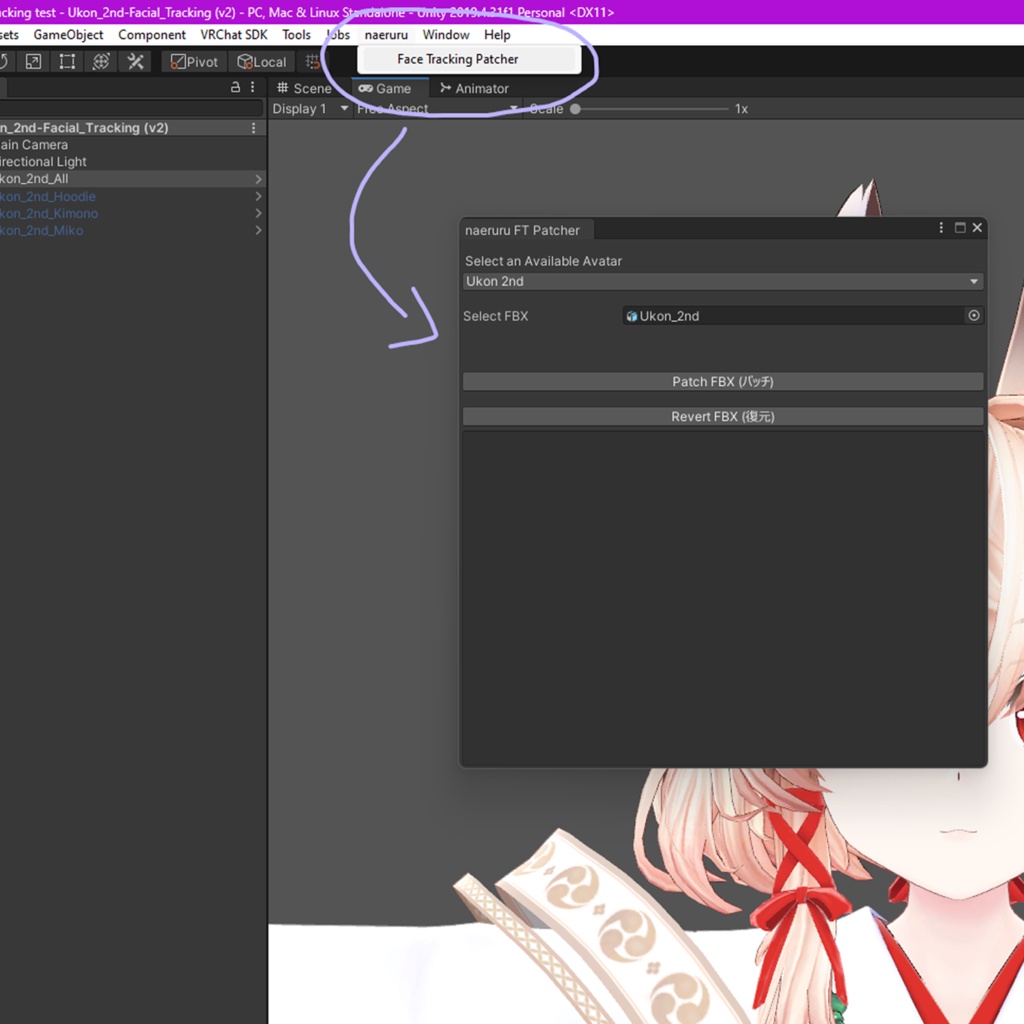Open the FBX object picker for Ukon_2nd
The width and height of the screenshot is (1024, 1024).
click(x=974, y=315)
